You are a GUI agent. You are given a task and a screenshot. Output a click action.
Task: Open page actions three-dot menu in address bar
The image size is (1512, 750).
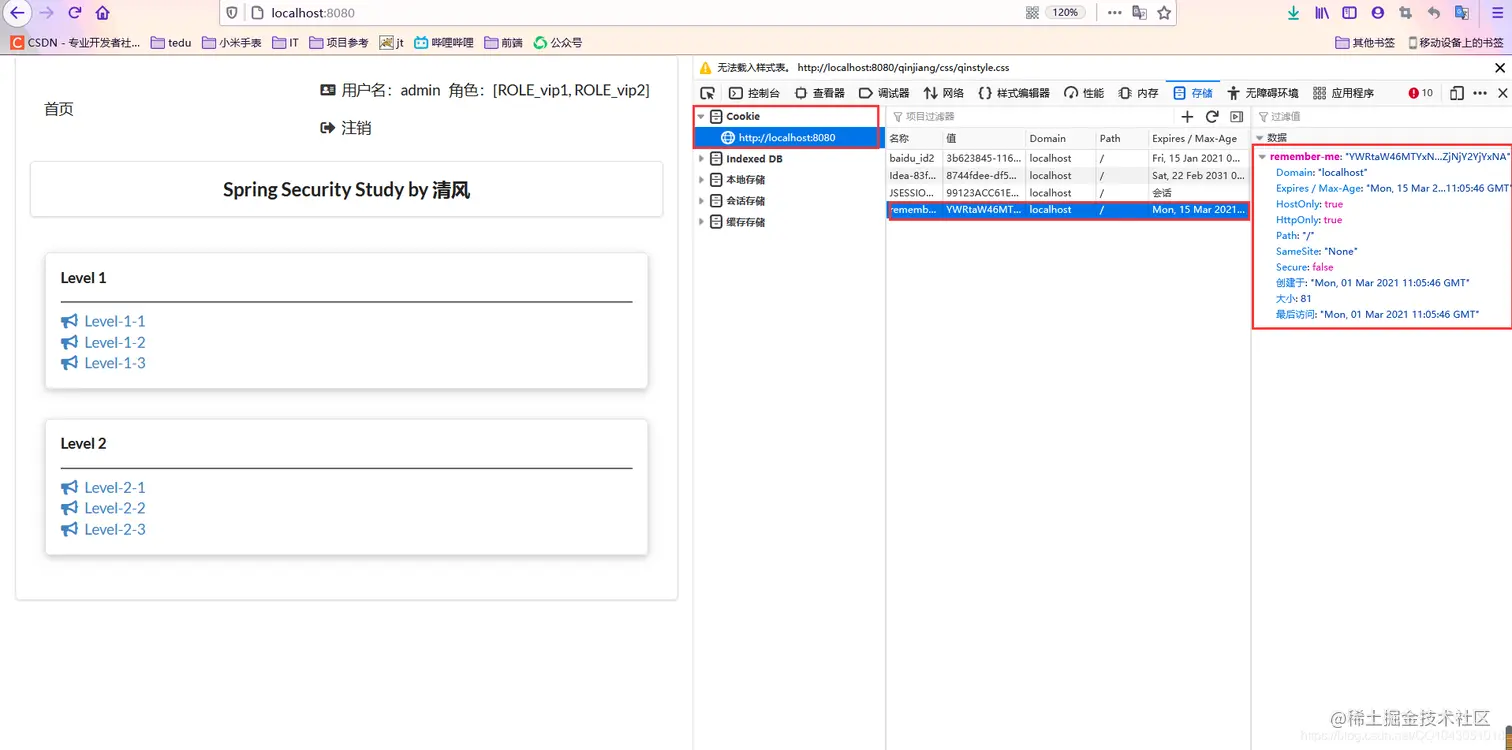1114,13
